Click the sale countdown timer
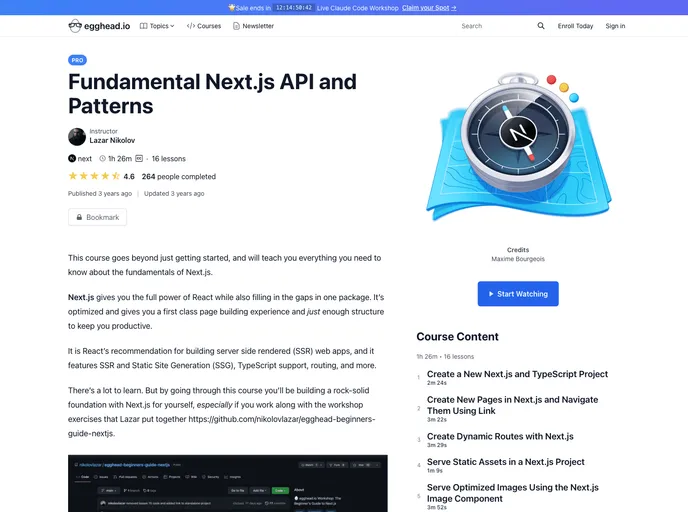Image resolution: width=688 pixels, height=512 pixels. pos(294,7)
